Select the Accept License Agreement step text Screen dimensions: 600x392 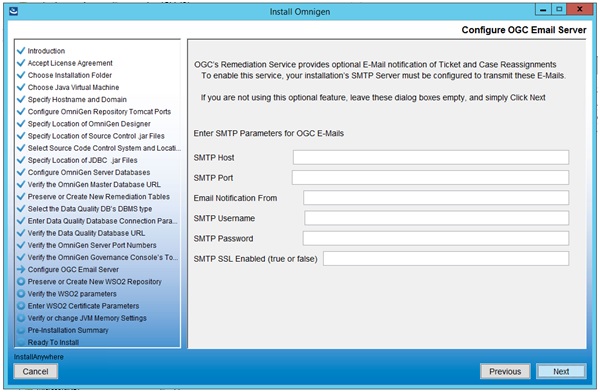pyautogui.click(x=70, y=63)
